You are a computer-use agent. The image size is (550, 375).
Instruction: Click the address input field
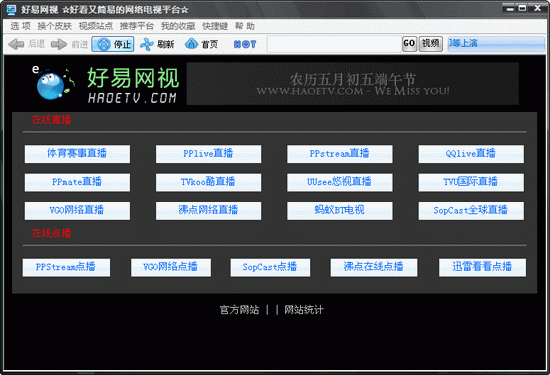(x=334, y=44)
